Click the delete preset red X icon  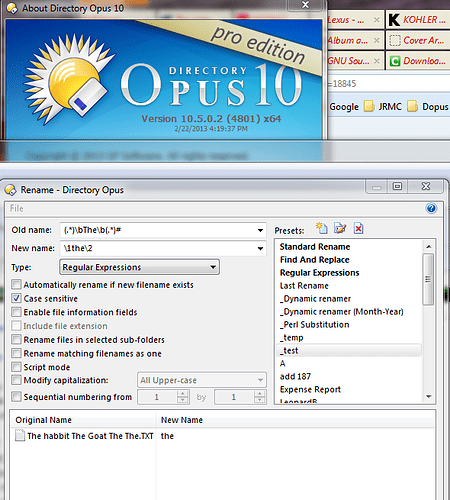[x=358, y=228]
